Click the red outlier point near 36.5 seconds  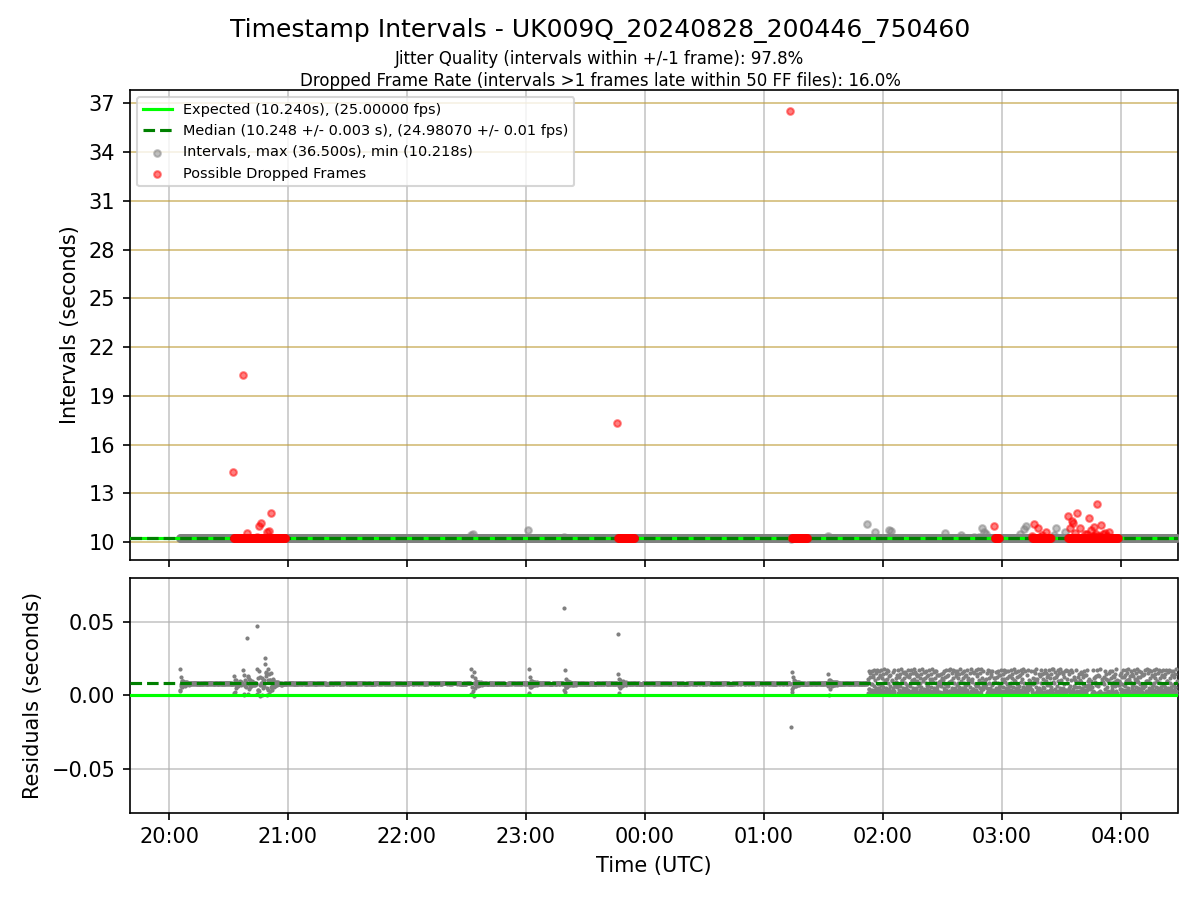tap(790, 111)
